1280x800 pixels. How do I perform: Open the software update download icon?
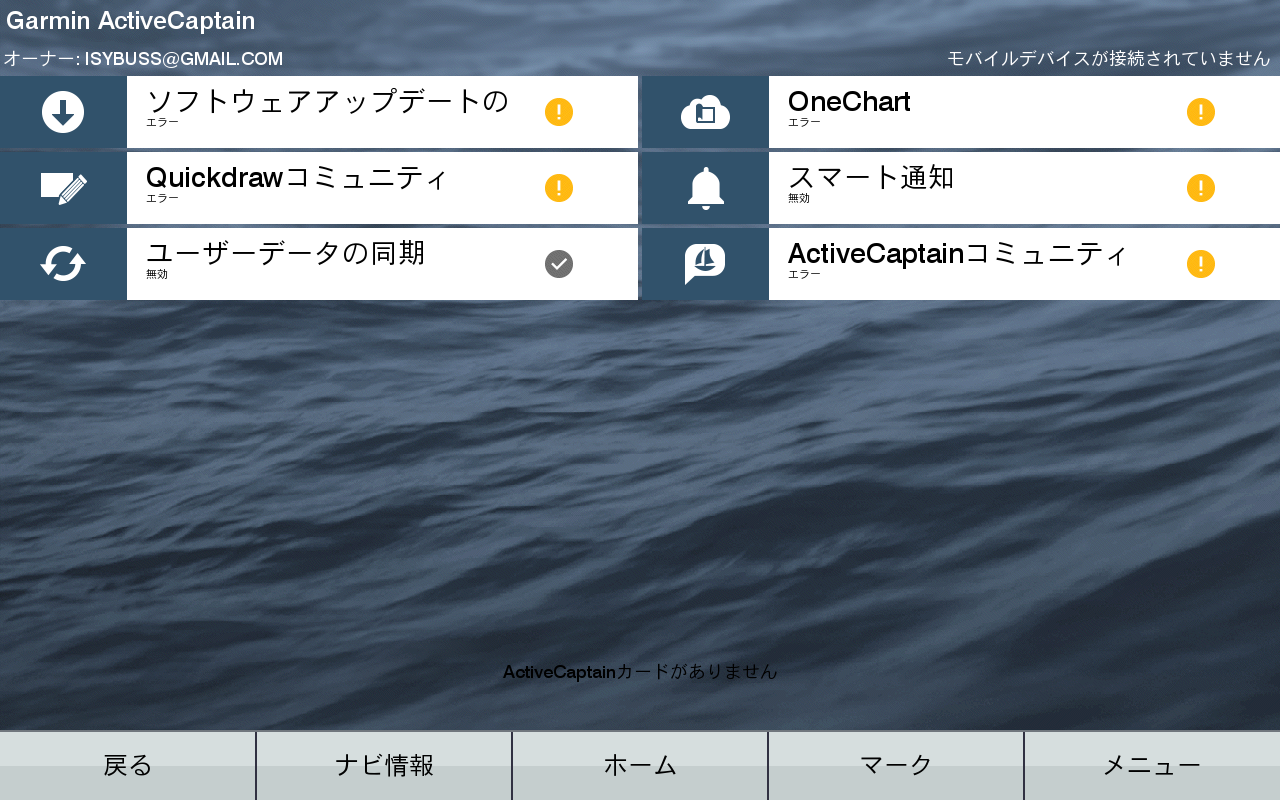[63, 112]
